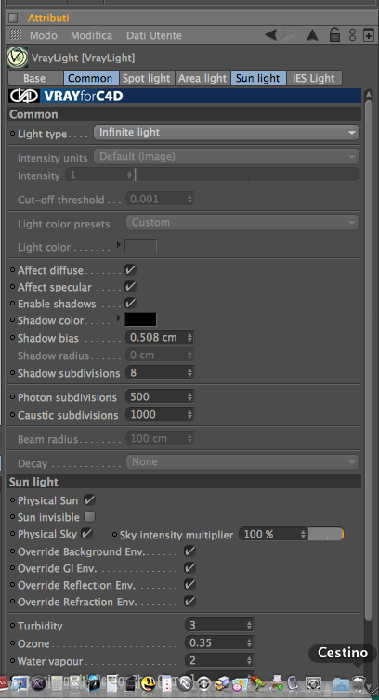Click the up arrow navigation icon
The height and width of the screenshot is (700, 379).
pyautogui.click(x=312, y=35)
